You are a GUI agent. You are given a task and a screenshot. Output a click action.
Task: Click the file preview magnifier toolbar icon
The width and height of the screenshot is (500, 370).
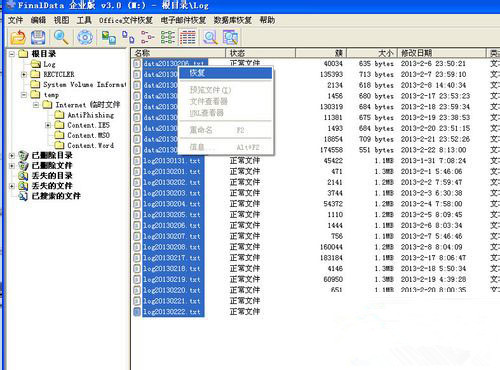click(210, 37)
